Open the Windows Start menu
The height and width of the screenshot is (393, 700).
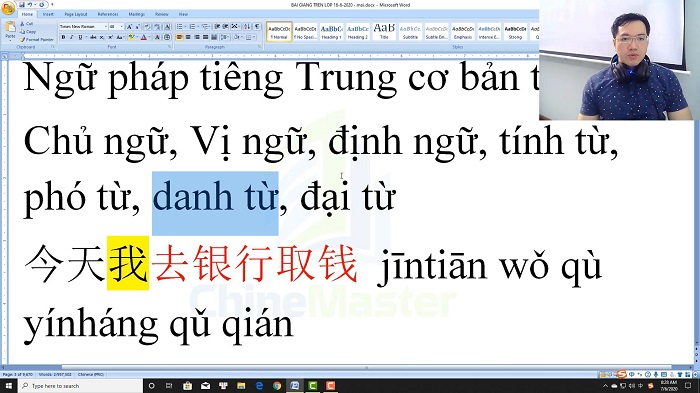click(x=8, y=386)
